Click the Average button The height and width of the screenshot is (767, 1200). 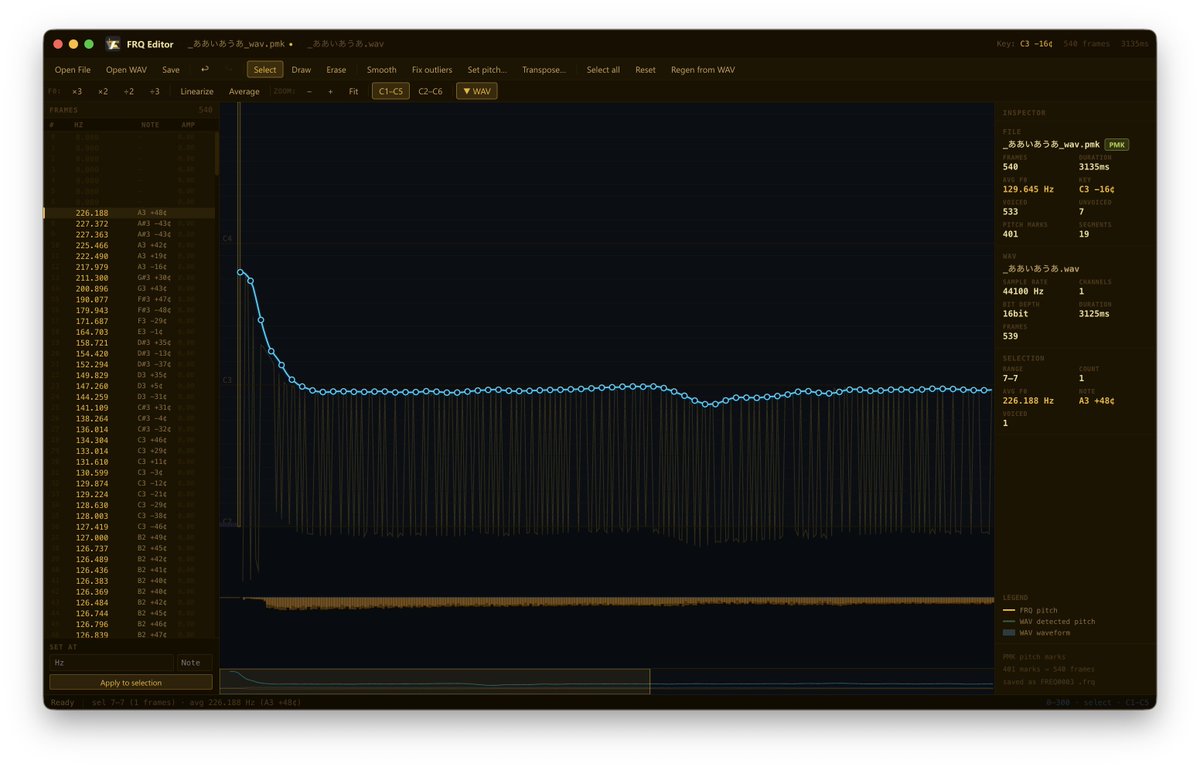pyautogui.click(x=244, y=91)
